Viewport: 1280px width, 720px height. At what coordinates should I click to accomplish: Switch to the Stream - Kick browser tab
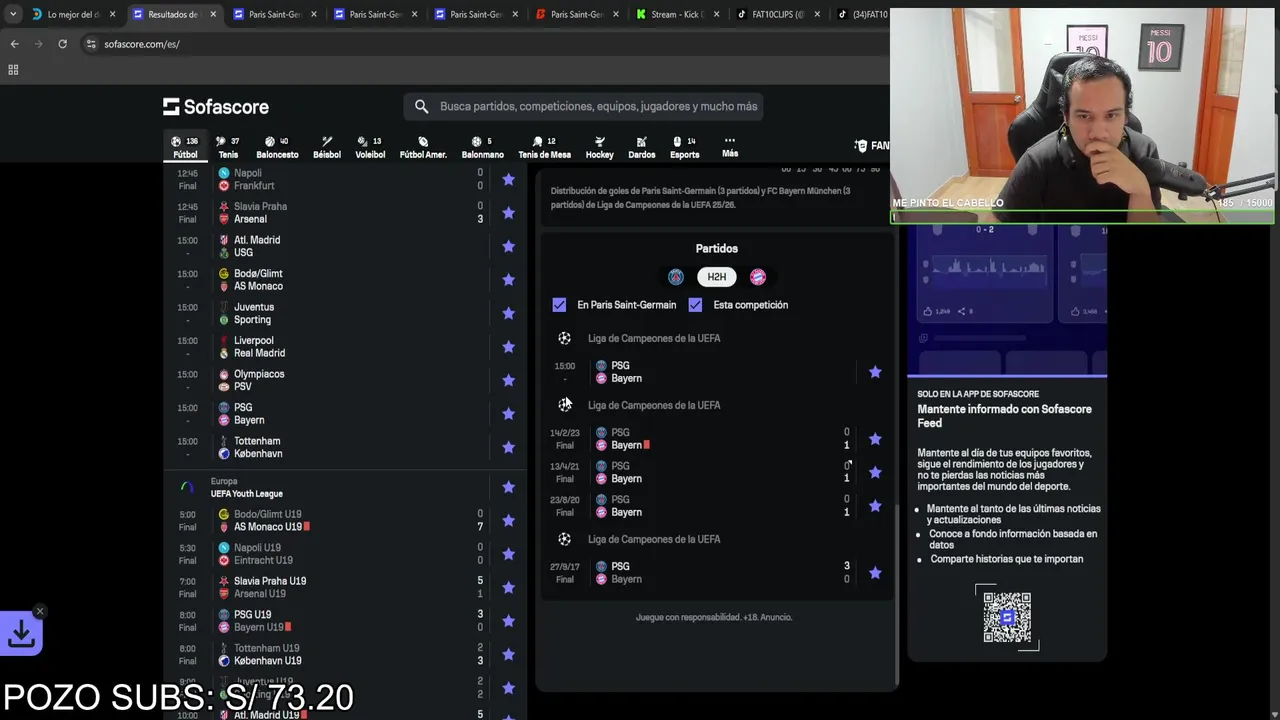(677, 15)
